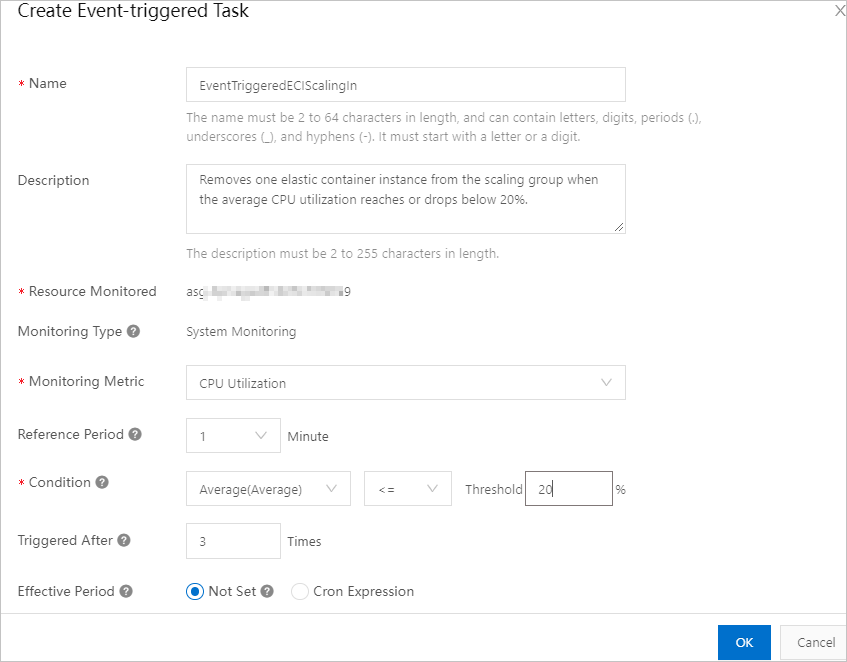Click the Cancel button

(x=815, y=643)
